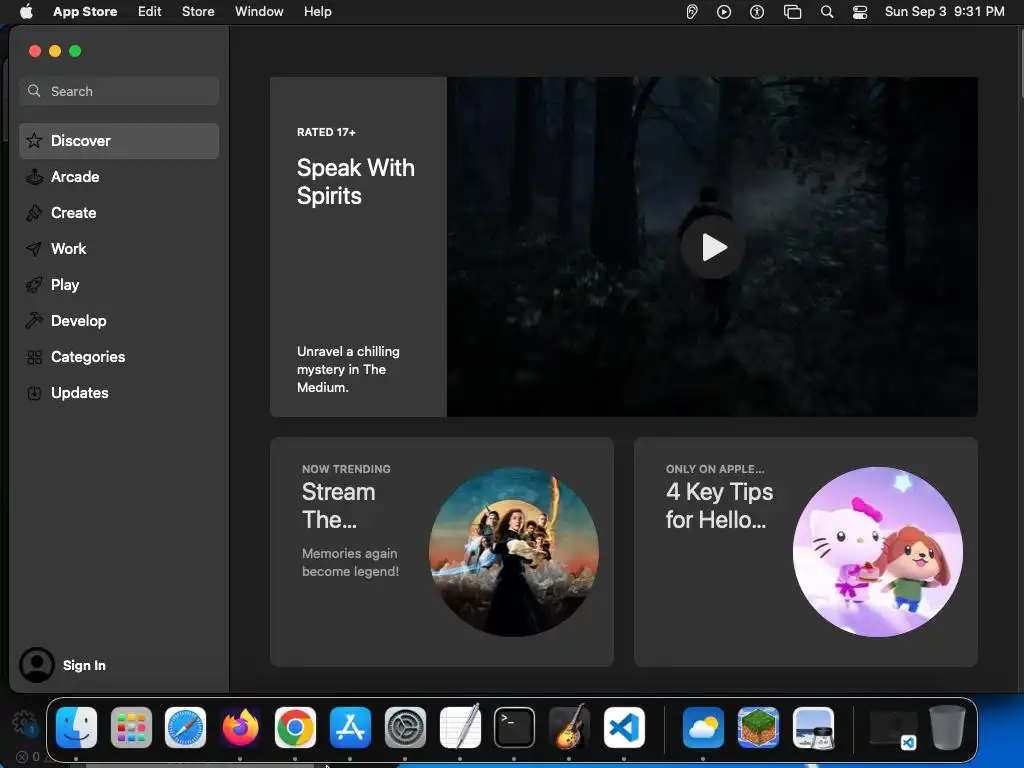Click the Wheel of Time circular artwork
Viewport: 1024px width, 768px height.
pyautogui.click(x=513, y=552)
